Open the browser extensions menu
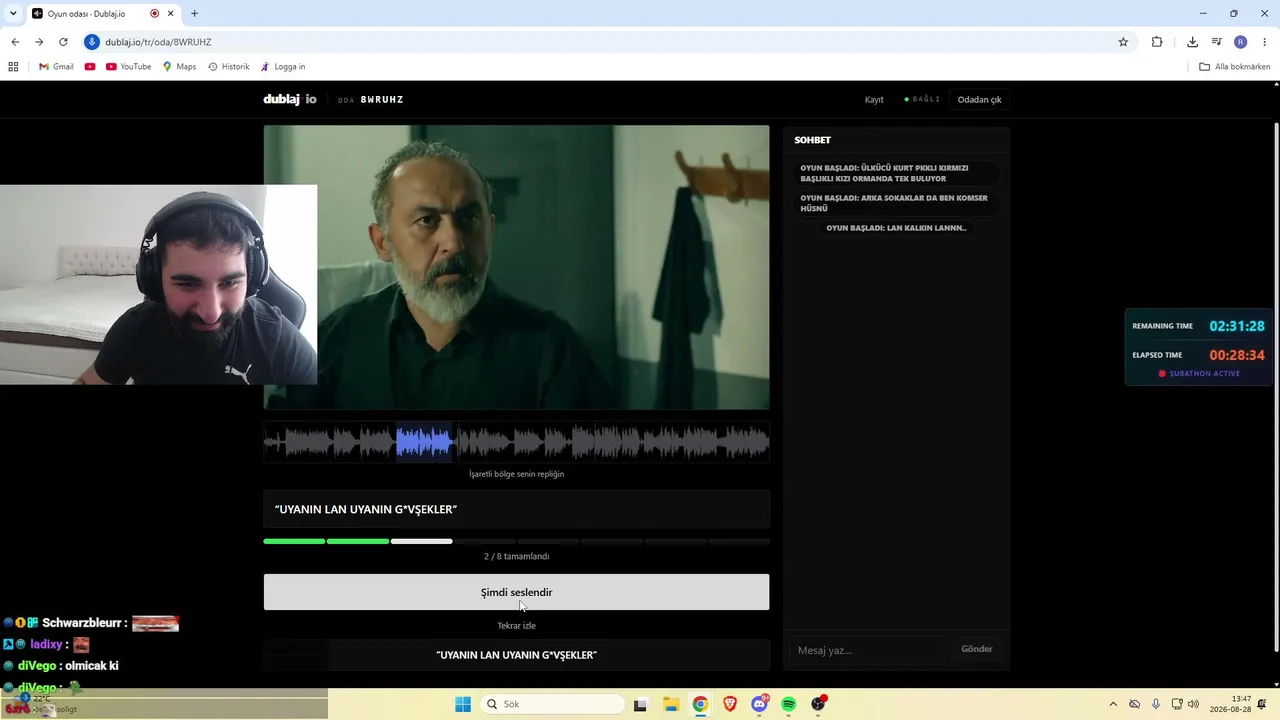1280x720 pixels. coord(1157,42)
